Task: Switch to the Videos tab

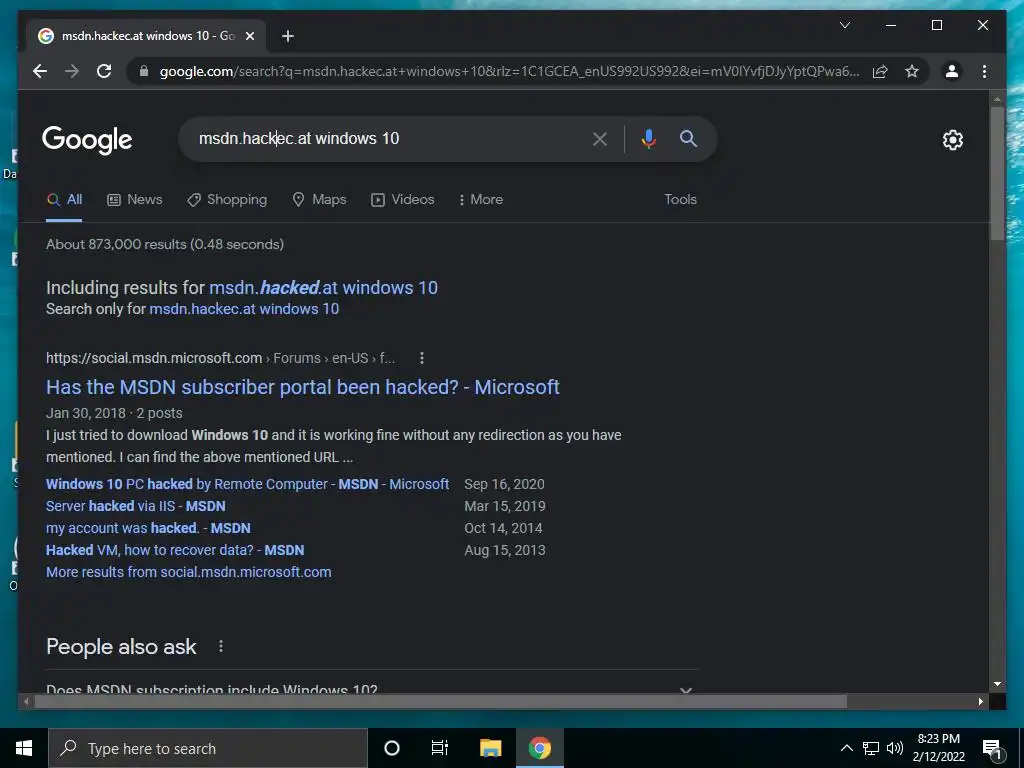Action: (402, 200)
